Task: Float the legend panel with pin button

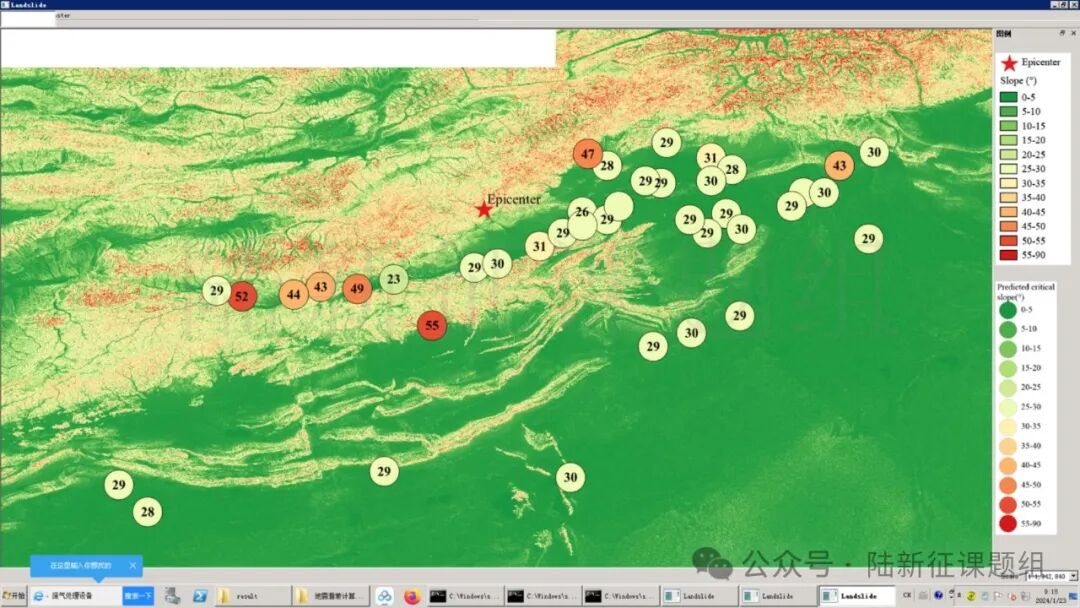Action: click(1062, 33)
